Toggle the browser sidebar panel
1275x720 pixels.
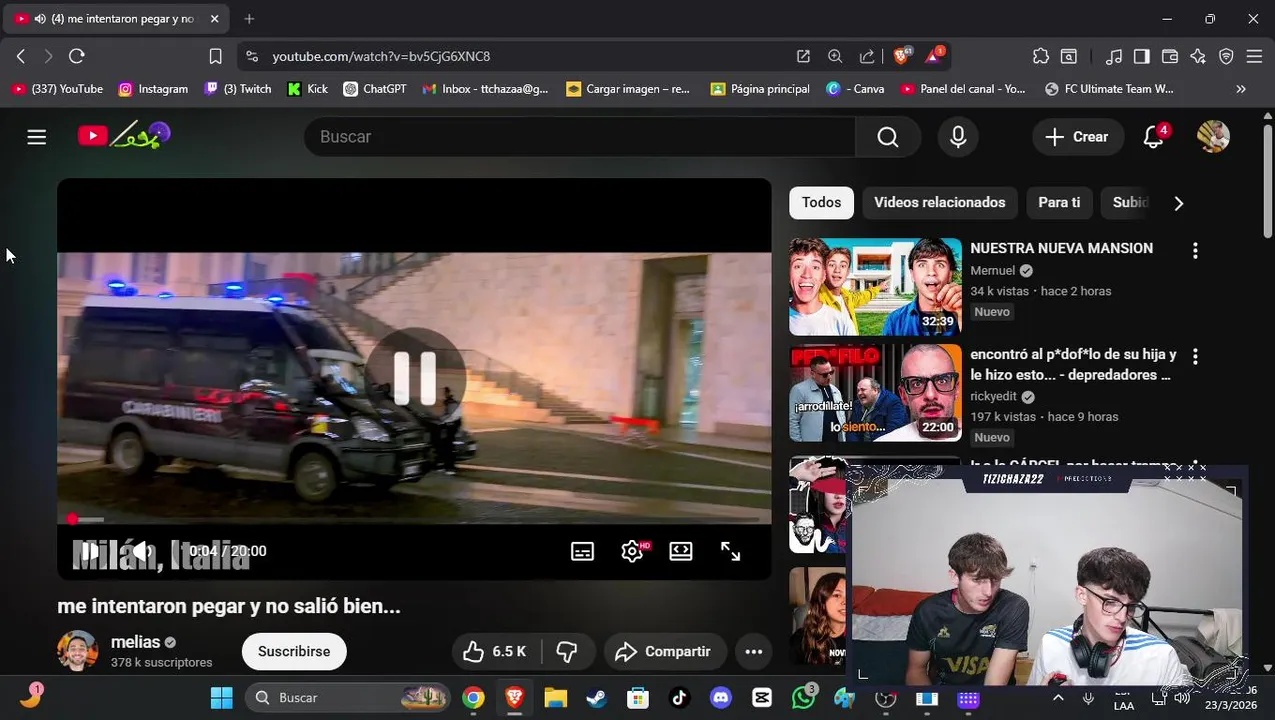[1141, 57]
